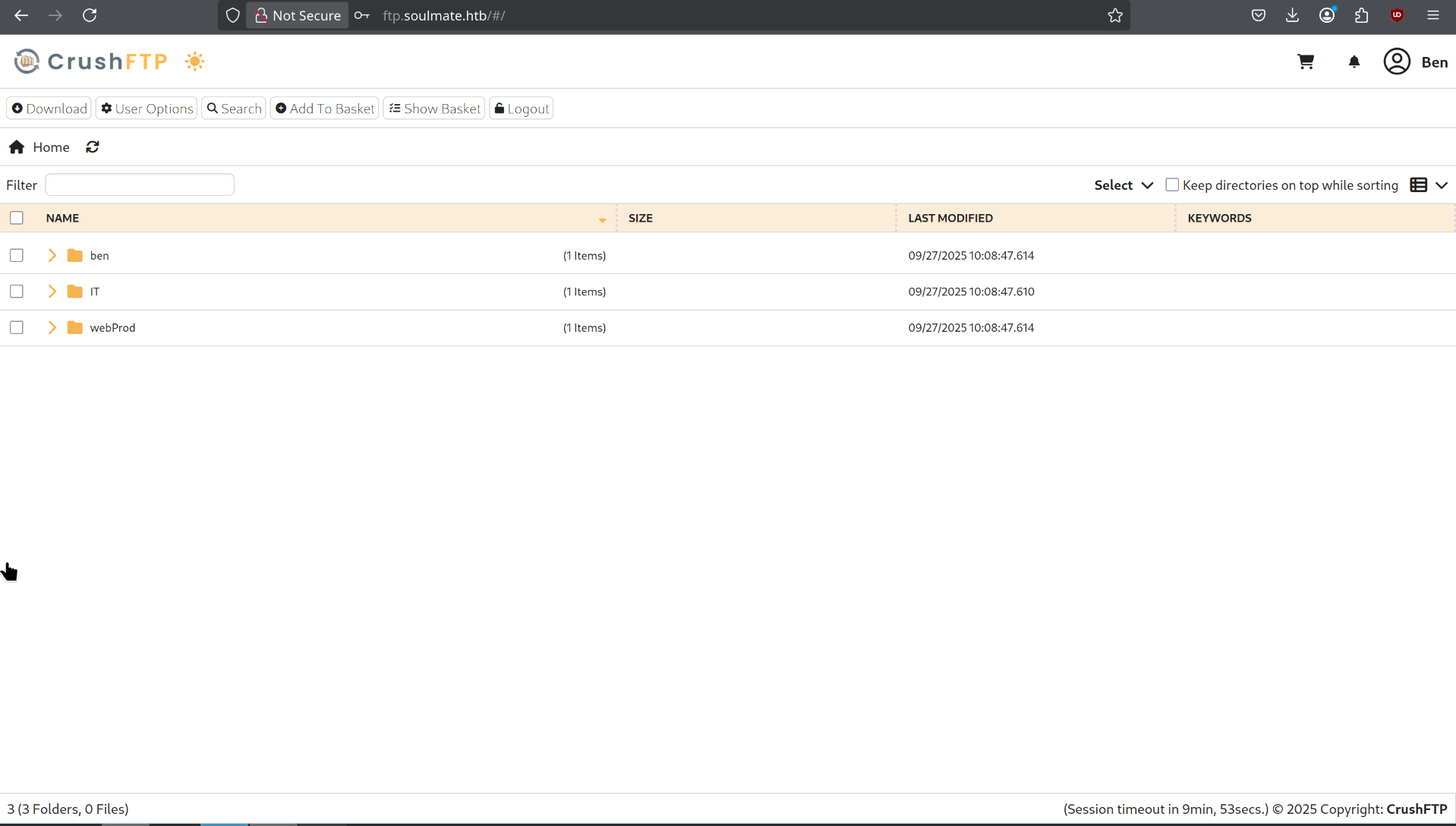
Task: Open the Select dropdown
Action: 1124,185
